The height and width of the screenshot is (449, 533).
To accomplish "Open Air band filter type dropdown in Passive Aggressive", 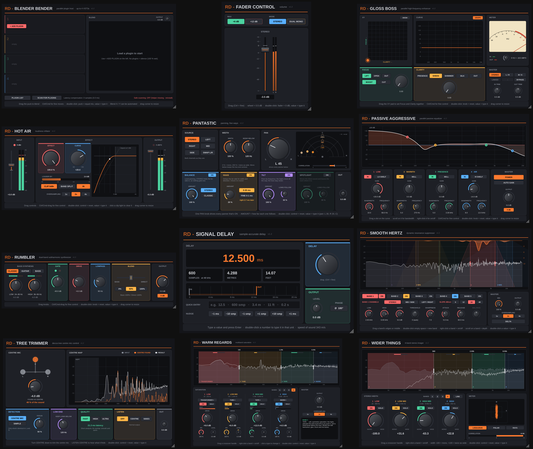I will click(x=479, y=177).
